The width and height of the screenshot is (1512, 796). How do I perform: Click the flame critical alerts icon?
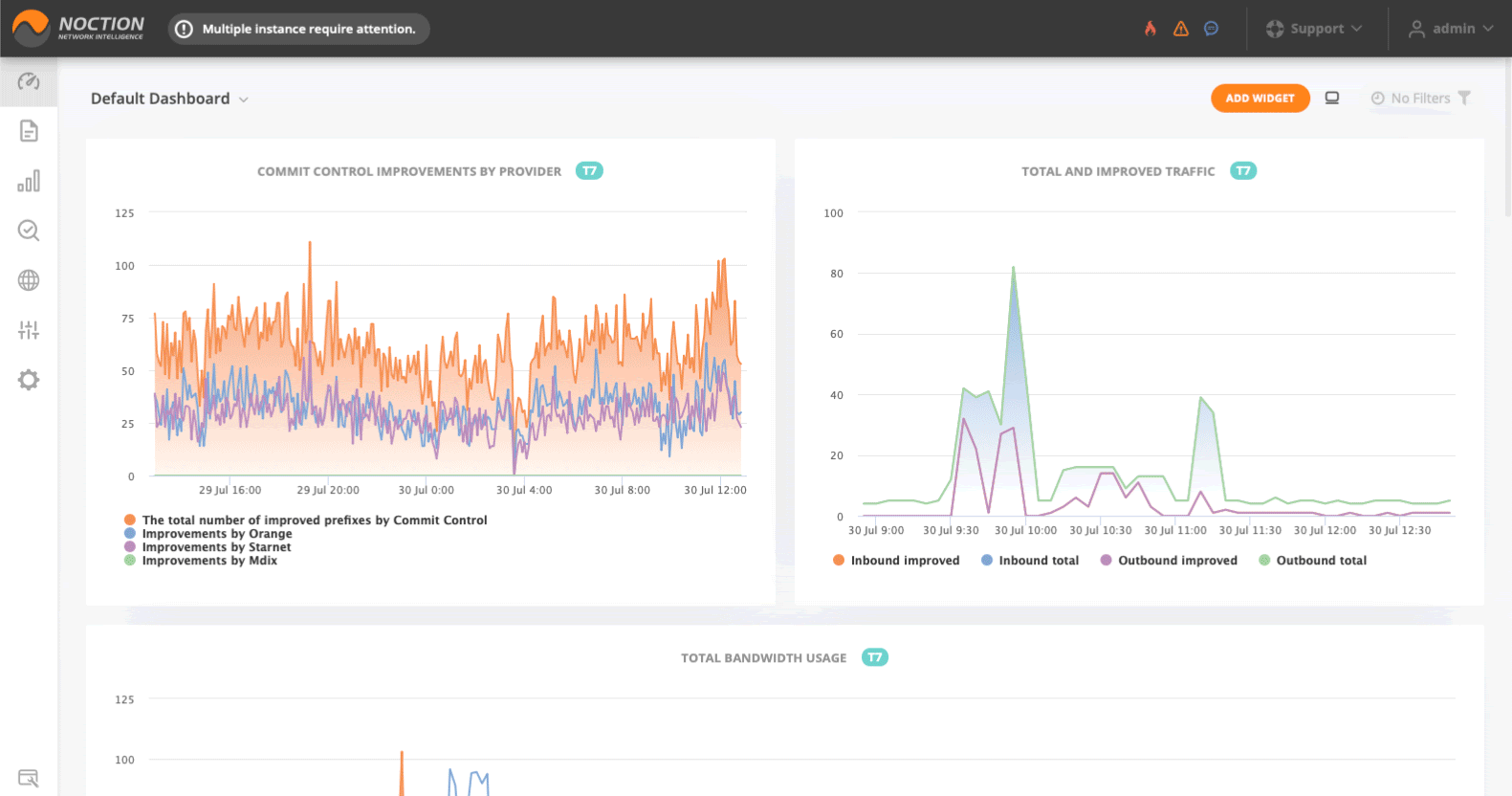[1150, 29]
